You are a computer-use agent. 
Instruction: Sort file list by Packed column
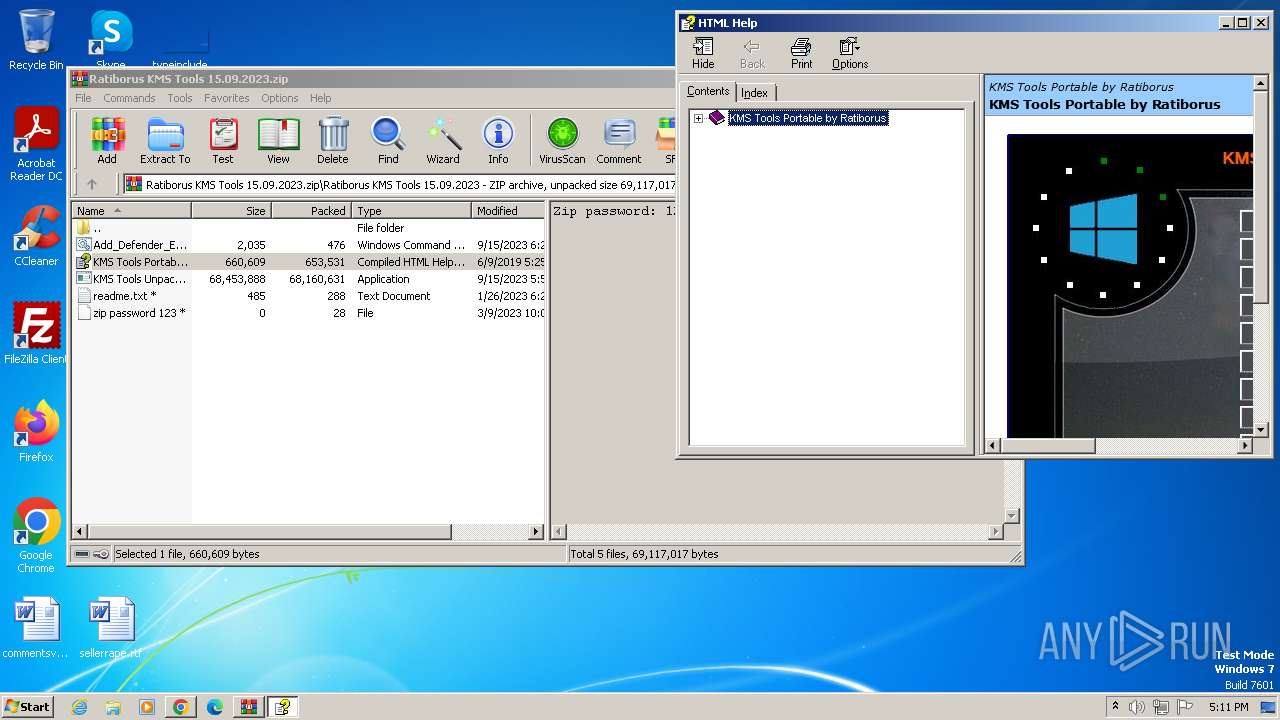pos(312,210)
